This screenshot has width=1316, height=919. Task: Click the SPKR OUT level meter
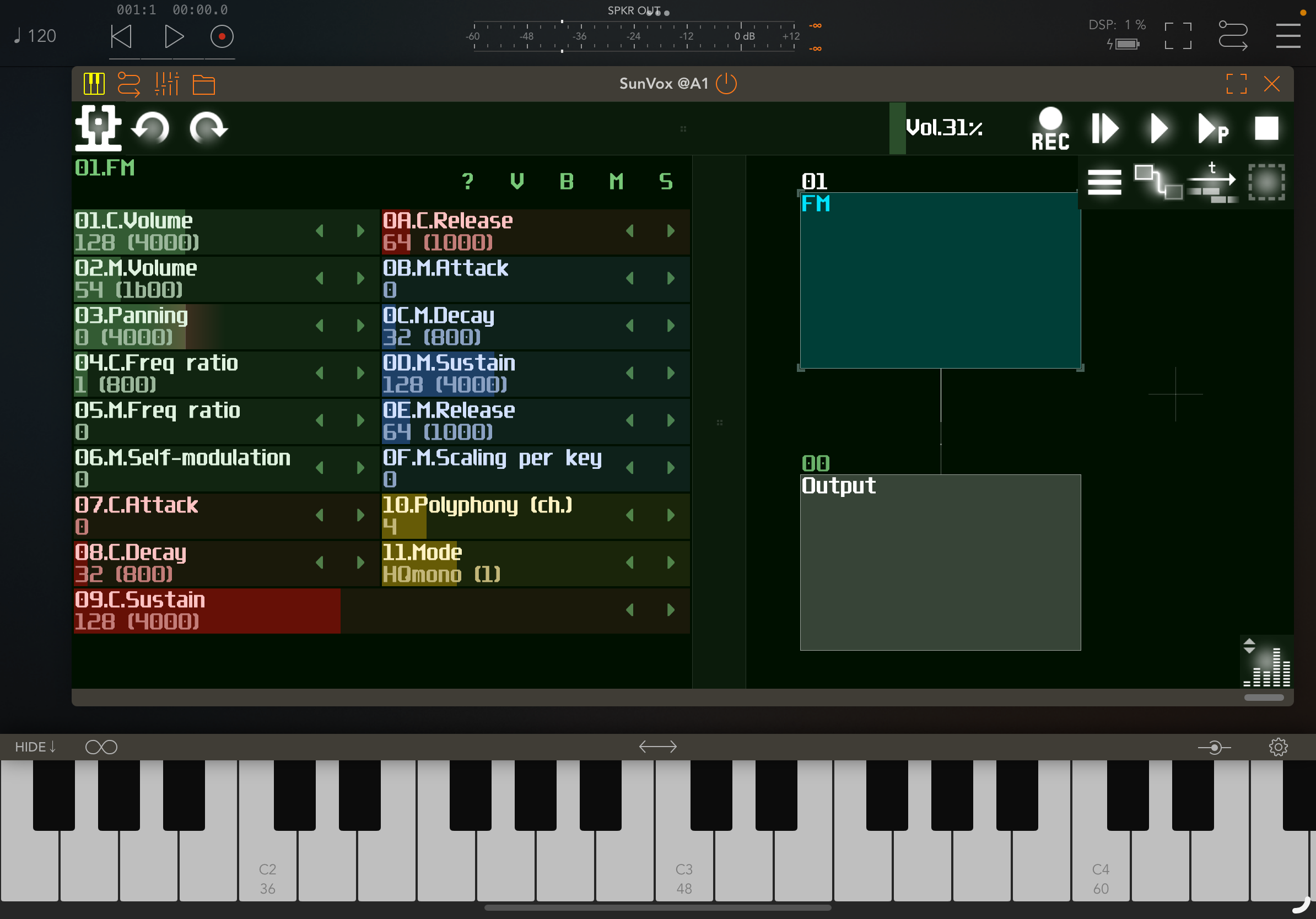633,36
